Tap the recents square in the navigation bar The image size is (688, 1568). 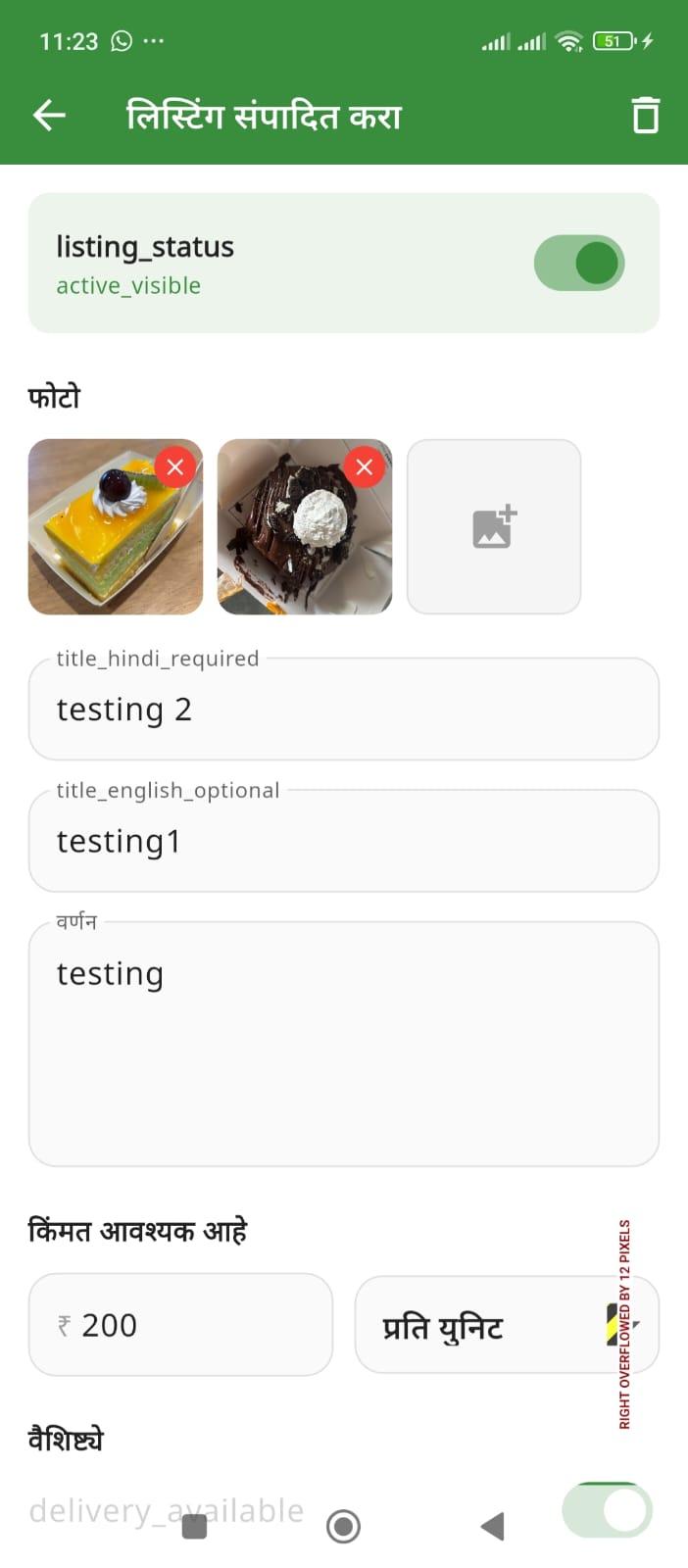pyautogui.click(x=193, y=1527)
